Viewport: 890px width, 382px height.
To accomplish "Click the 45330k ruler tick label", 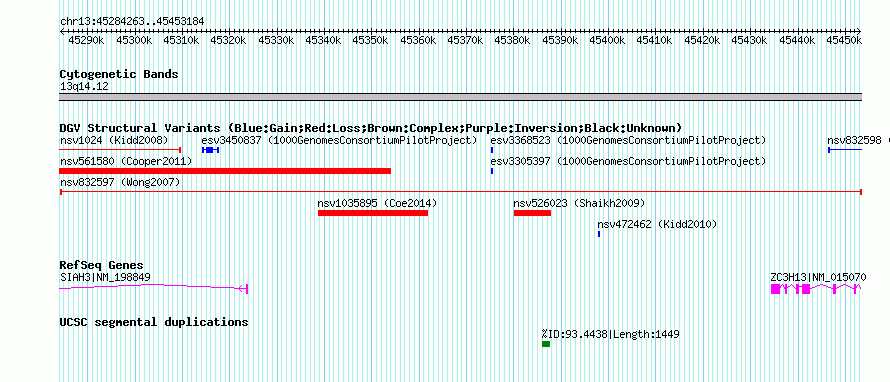I will click(x=276, y=40).
